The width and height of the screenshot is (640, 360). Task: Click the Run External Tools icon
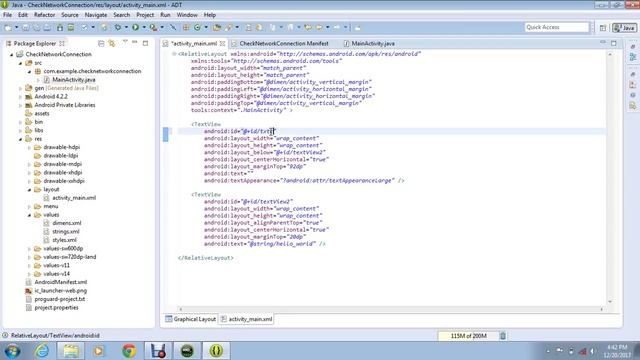(x=153, y=27)
